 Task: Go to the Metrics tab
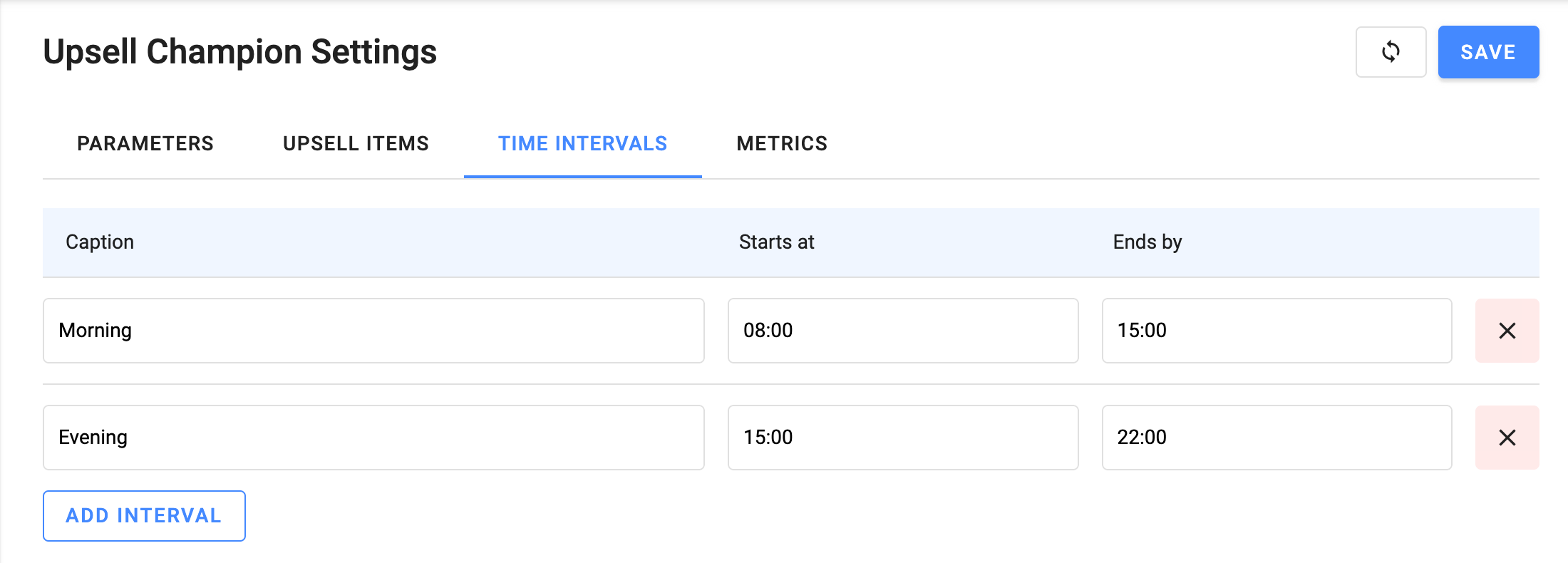coord(782,144)
